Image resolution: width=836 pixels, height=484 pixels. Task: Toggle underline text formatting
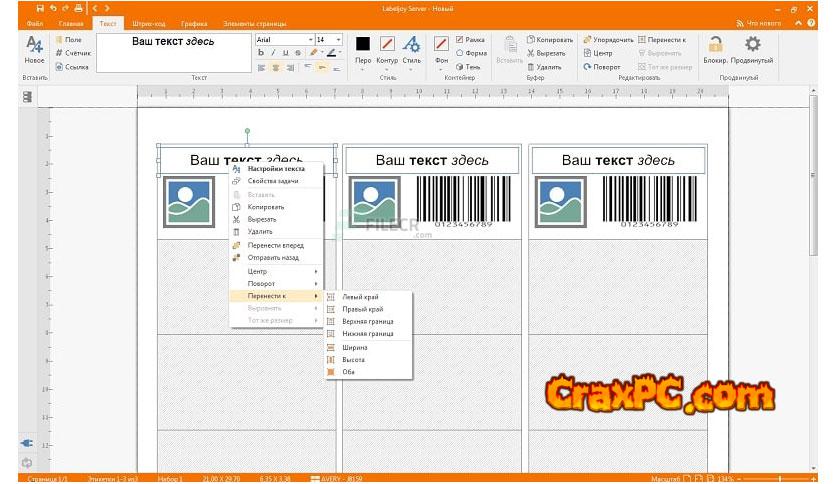[x=285, y=53]
